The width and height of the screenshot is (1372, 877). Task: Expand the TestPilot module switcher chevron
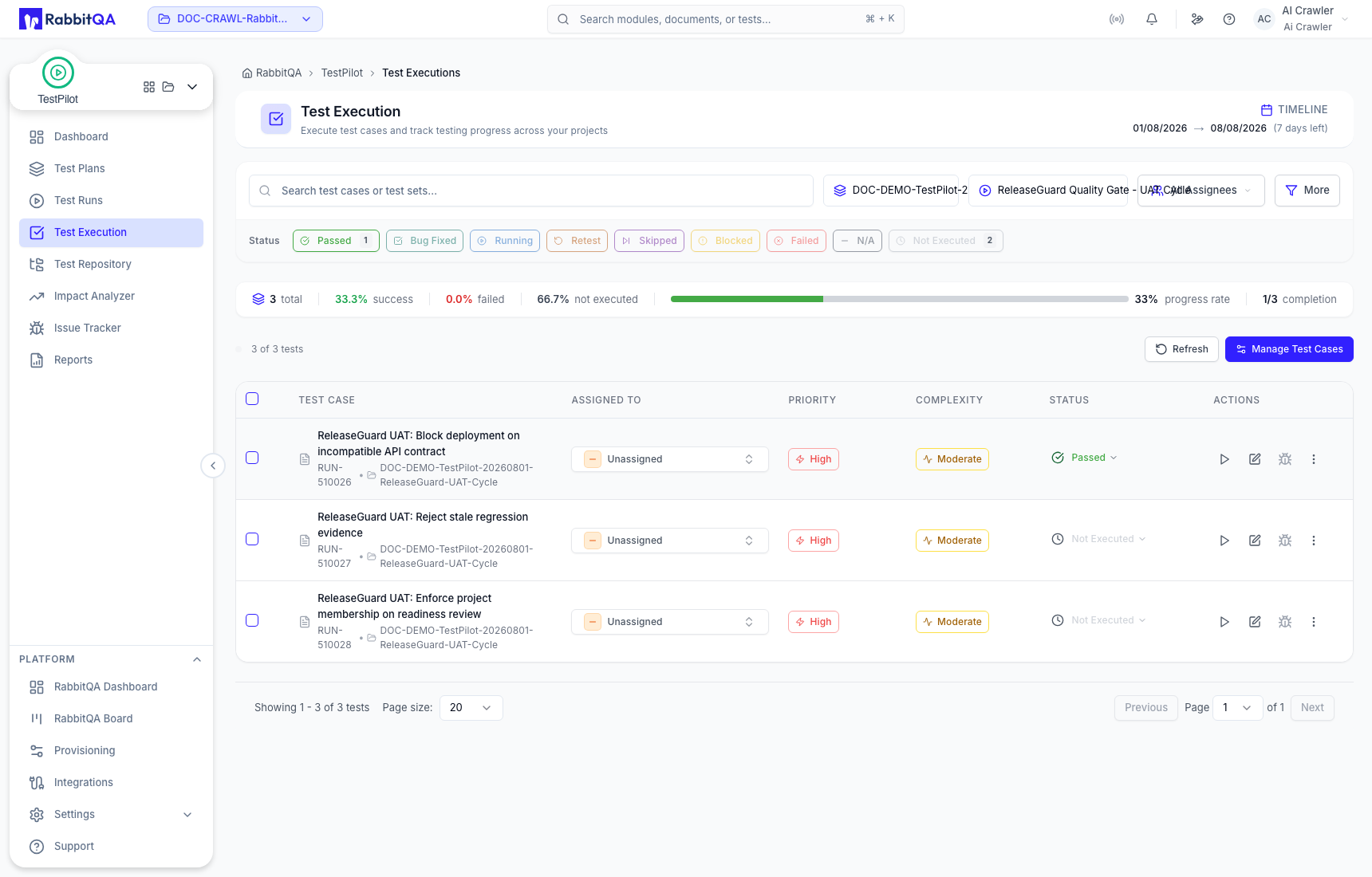pos(192,87)
